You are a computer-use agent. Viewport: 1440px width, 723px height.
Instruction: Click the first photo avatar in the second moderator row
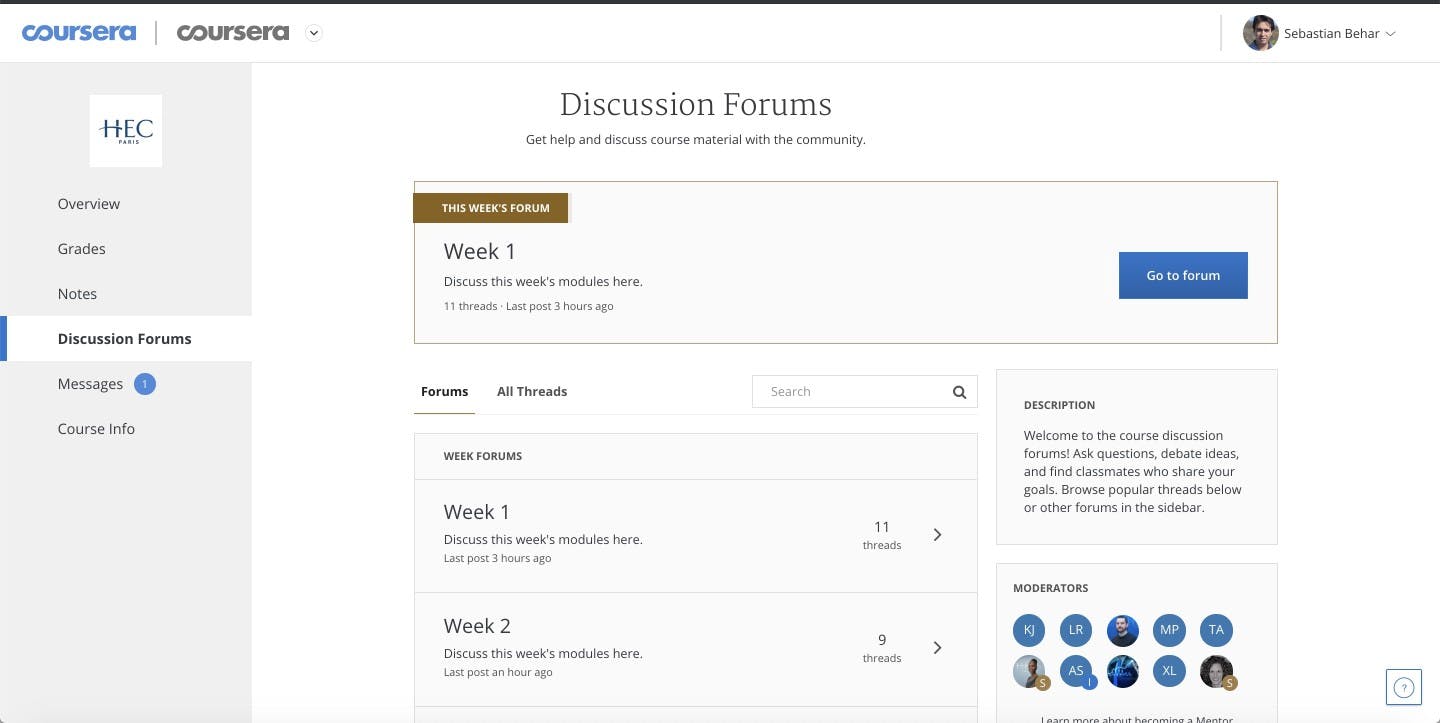(1029, 671)
